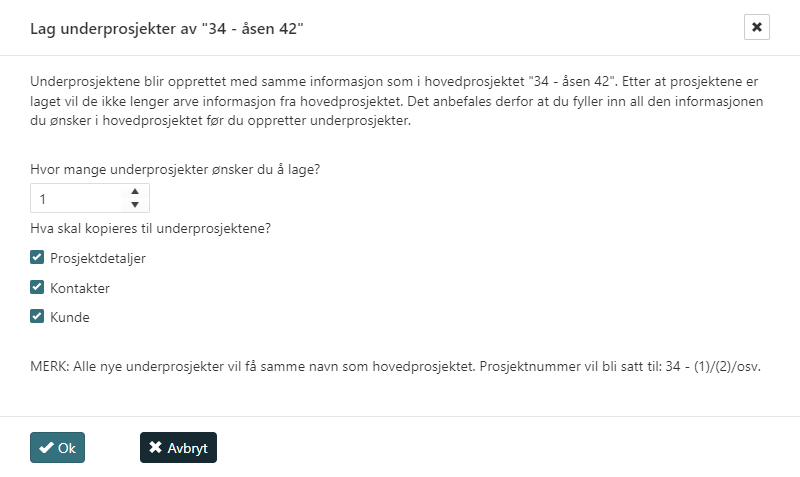The image size is (800, 477).
Task: Disable the Kunde checkbox
Action: coord(37,317)
